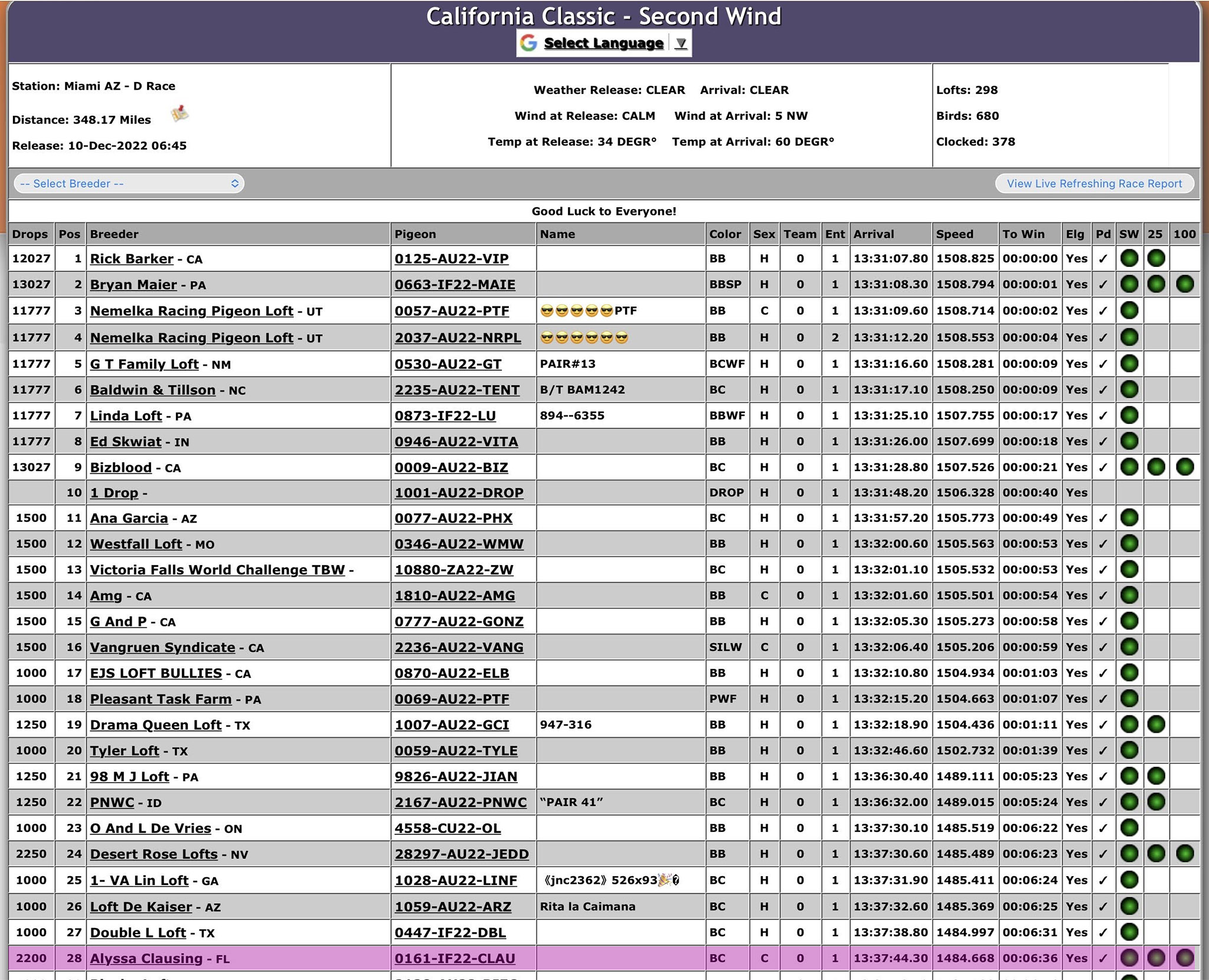Viewport: 1209px width, 980px height.
Task: Click the Arrival column header
Action: 873,234
